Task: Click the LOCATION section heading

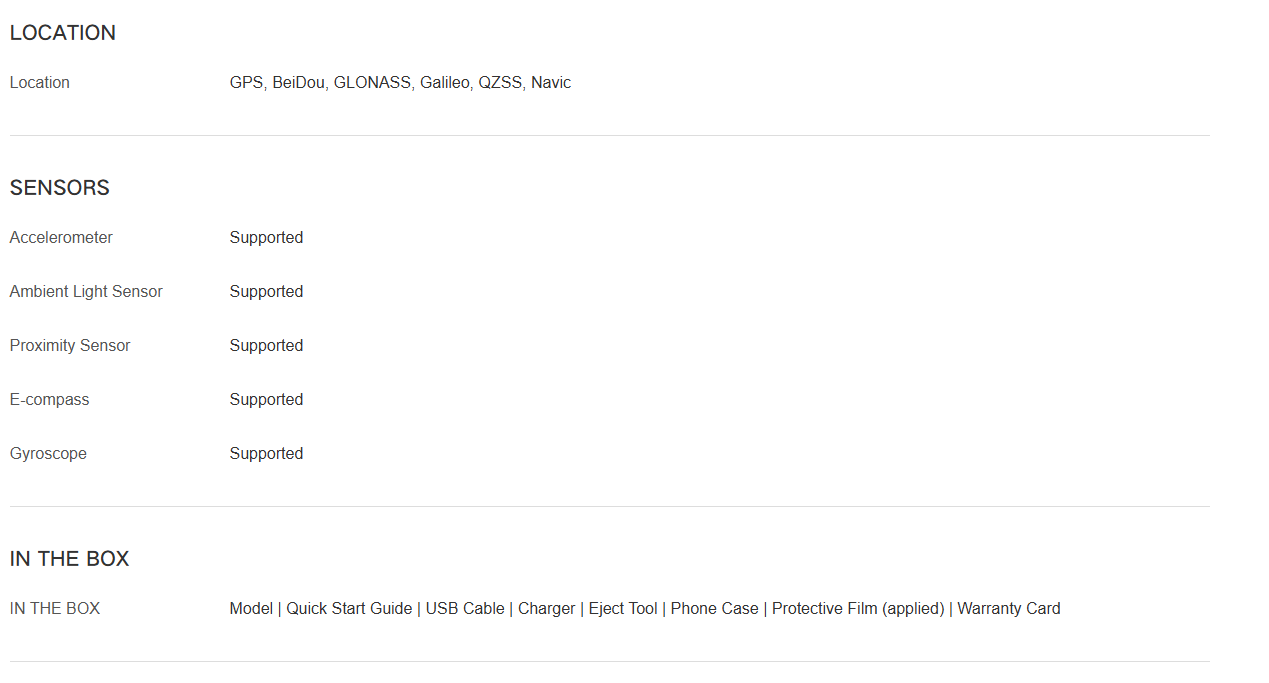Action: (x=63, y=33)
